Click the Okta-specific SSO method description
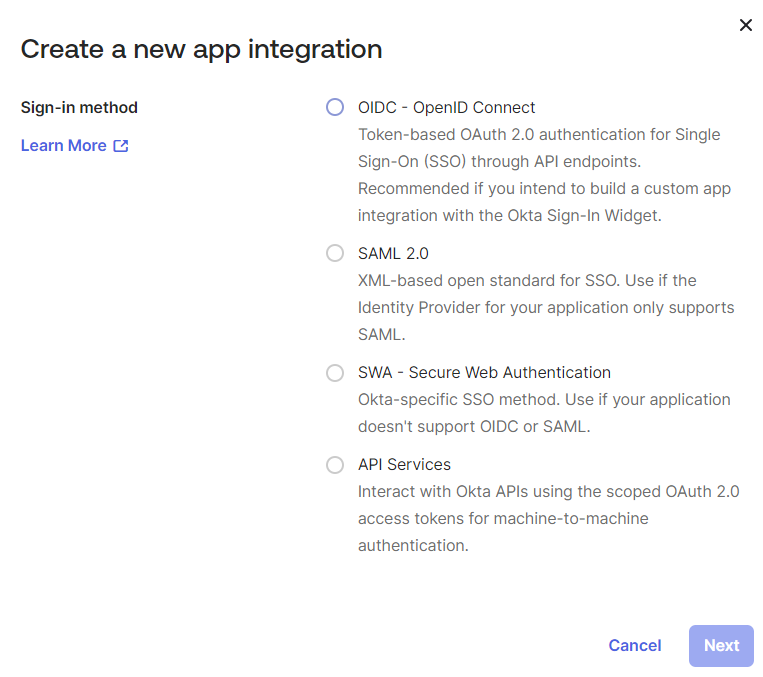Viewport: 763px width, 677px height. [544, 412]
